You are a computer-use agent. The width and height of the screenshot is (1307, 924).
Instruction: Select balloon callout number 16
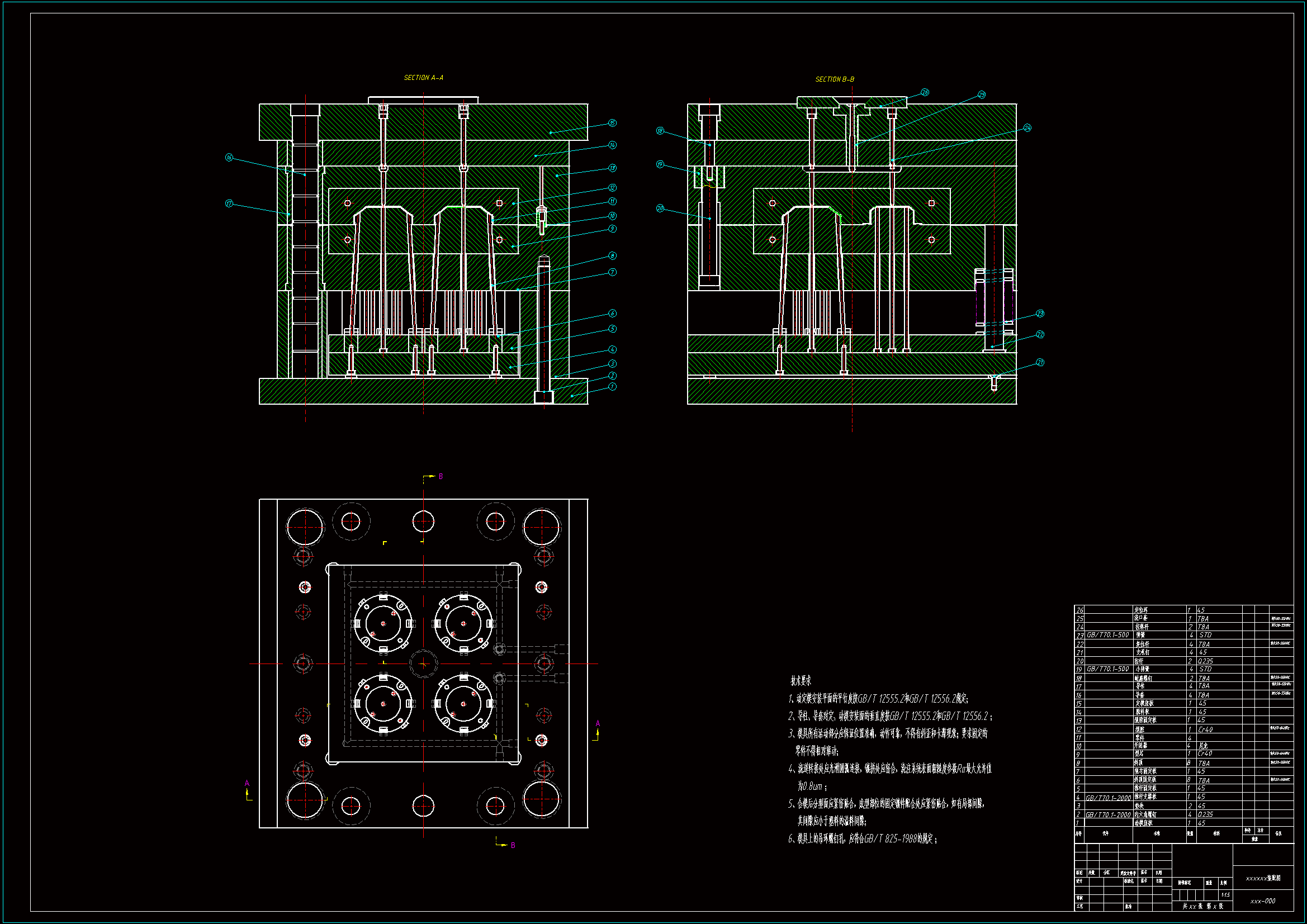pyautogui.click(x=229, y=157)
